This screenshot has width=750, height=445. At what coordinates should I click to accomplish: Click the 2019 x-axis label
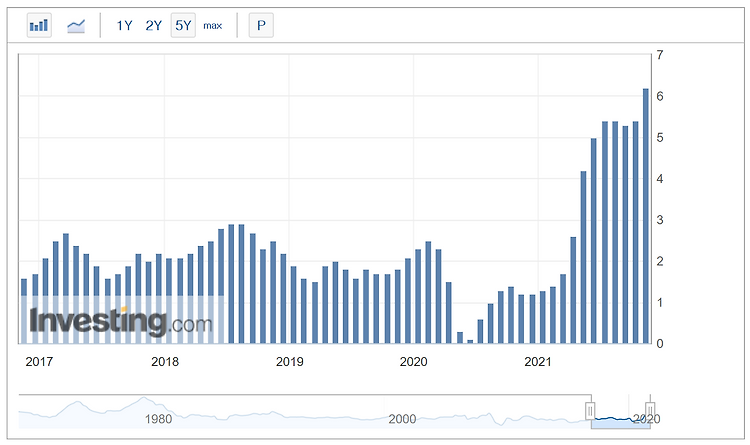tap(289, 362)
